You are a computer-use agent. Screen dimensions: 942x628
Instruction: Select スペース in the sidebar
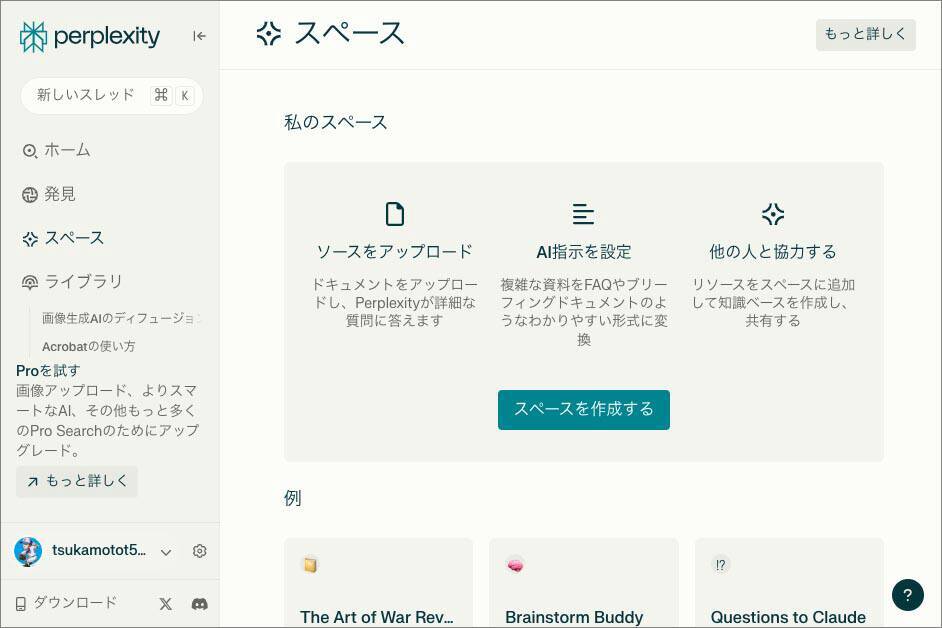tap(73, 238)
